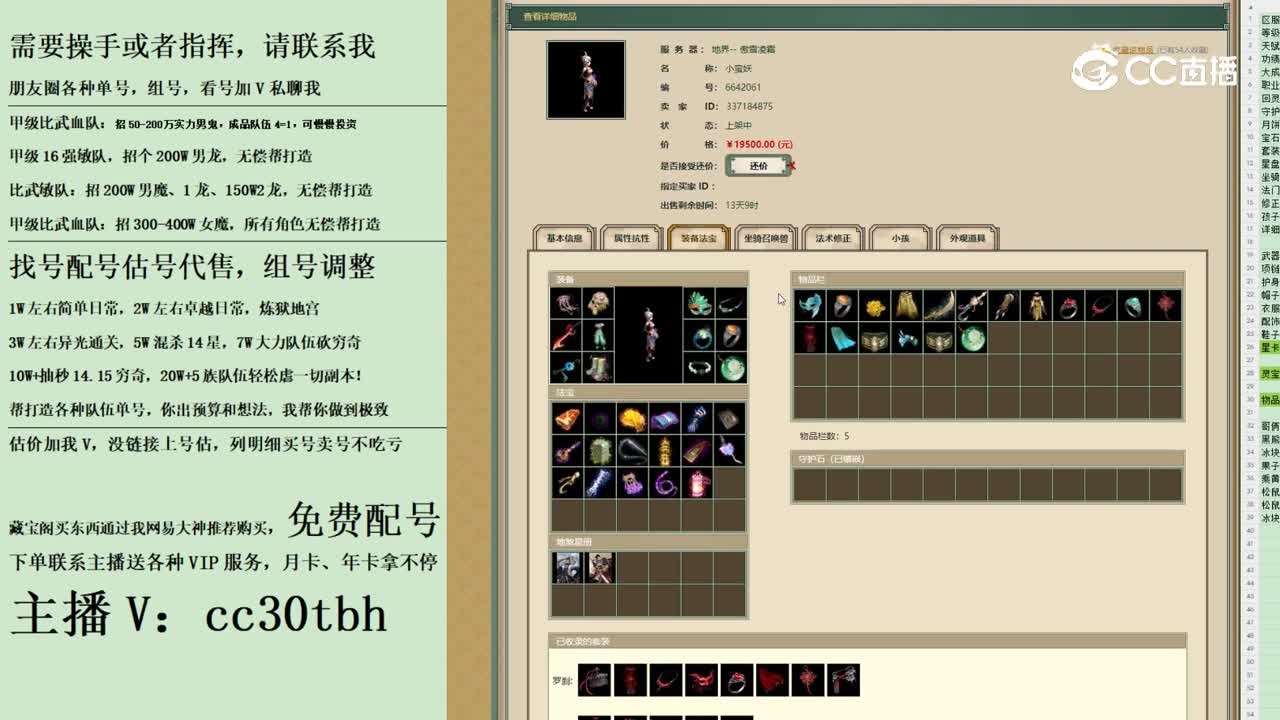
Task: Click the pink jellyfish equipment icon
Action: [x=566, y=304]
